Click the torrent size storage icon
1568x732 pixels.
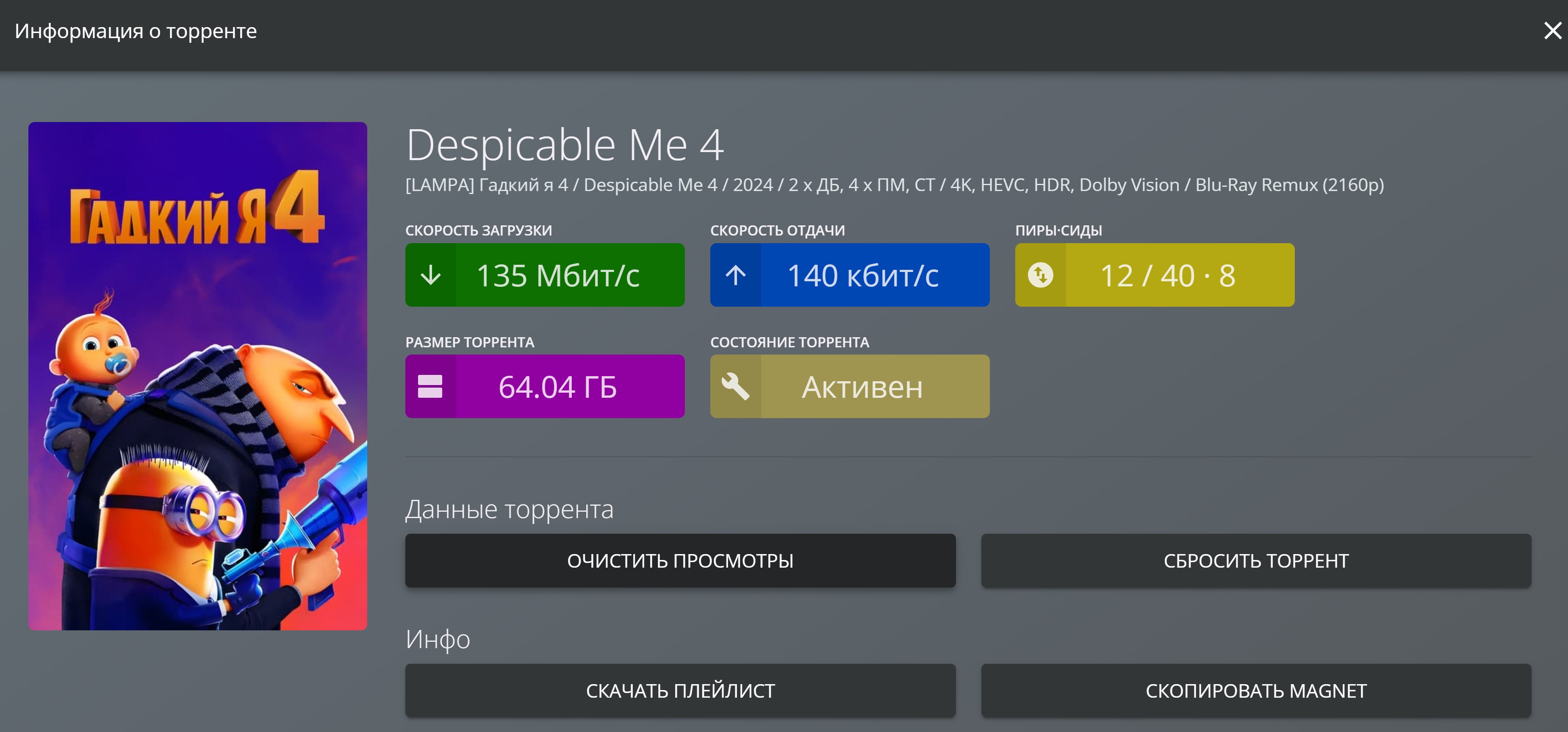tap(430, 387)
